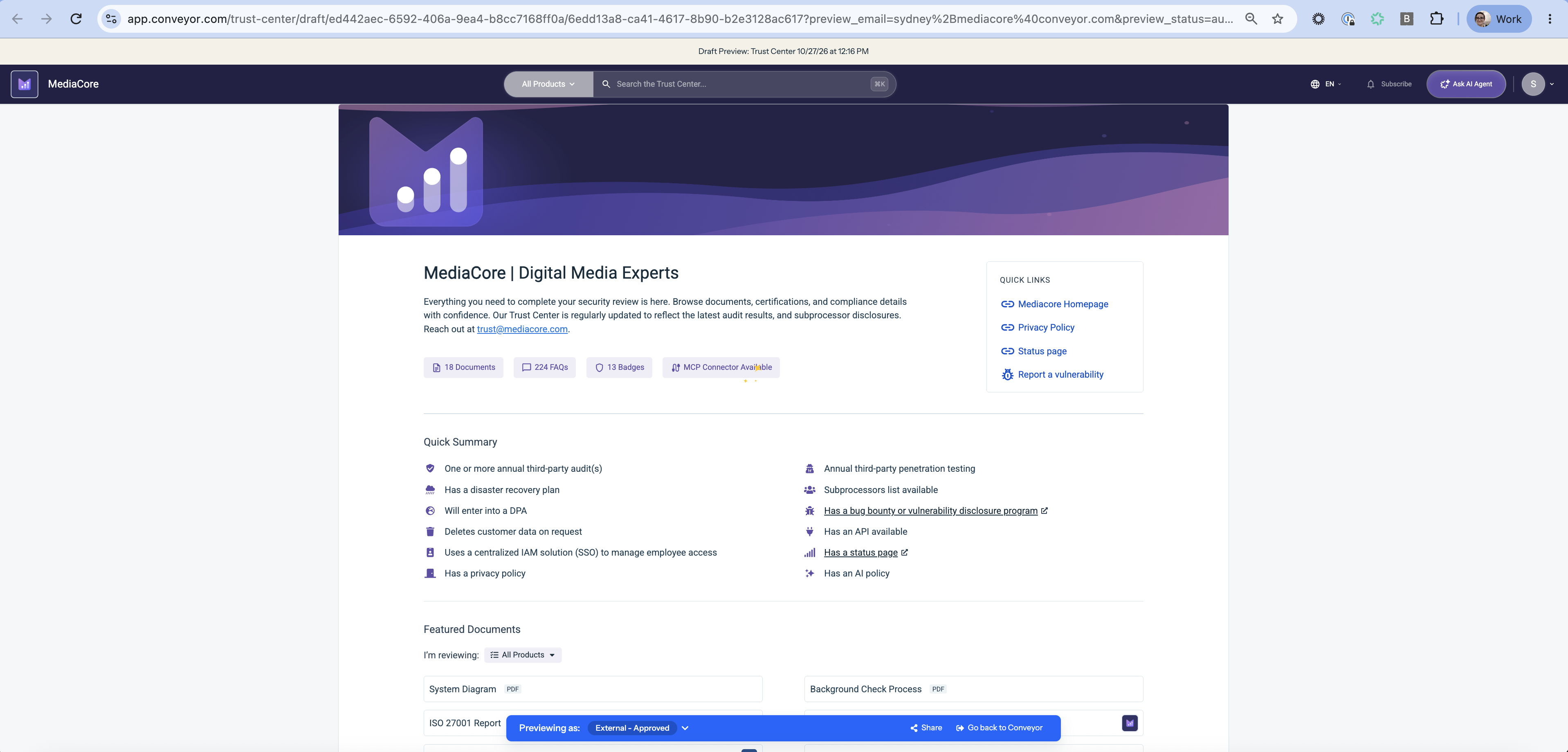Click the shield icon beside annual third-party audits
This screenshot has width=1568, height=752.
(x=430, y=468)
